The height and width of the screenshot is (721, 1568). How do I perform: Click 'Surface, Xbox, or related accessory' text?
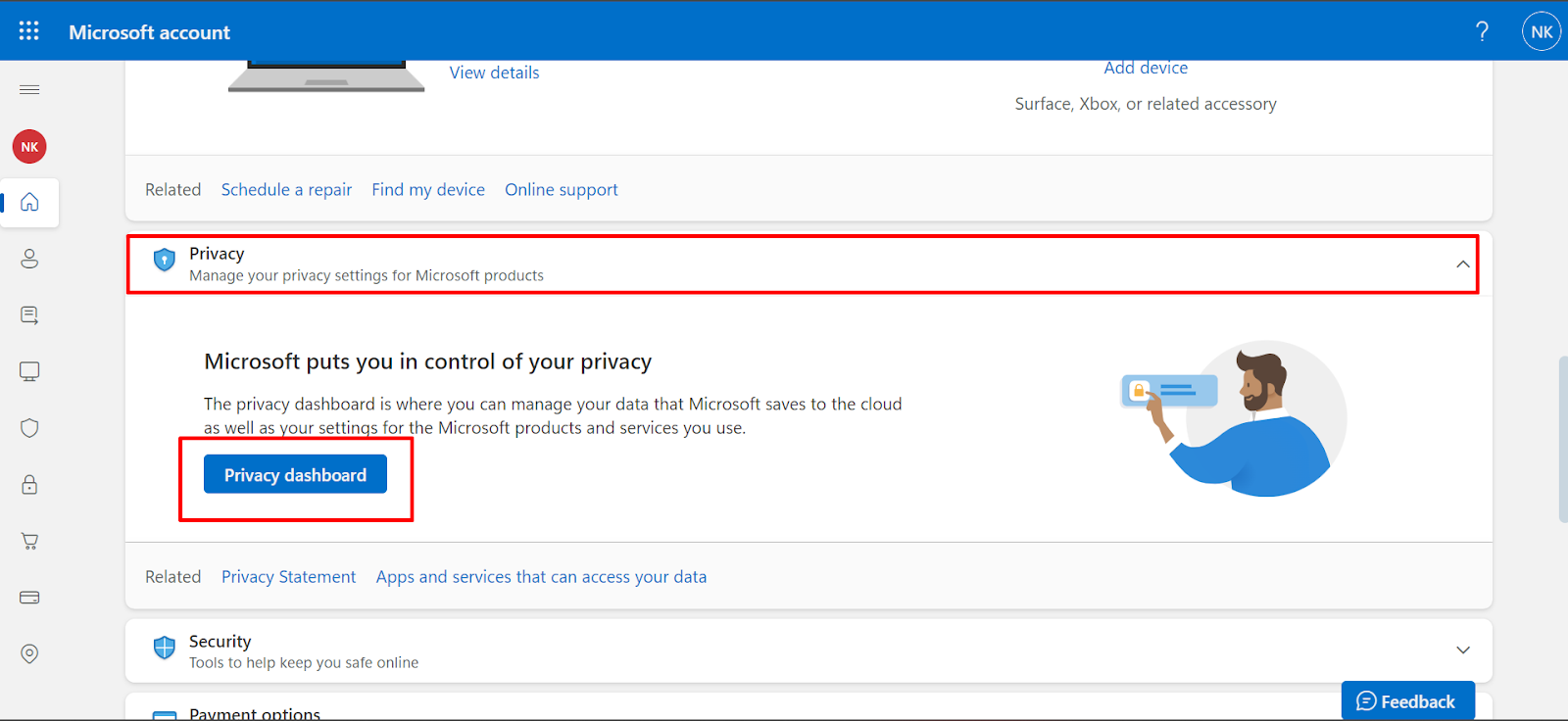1146,104
